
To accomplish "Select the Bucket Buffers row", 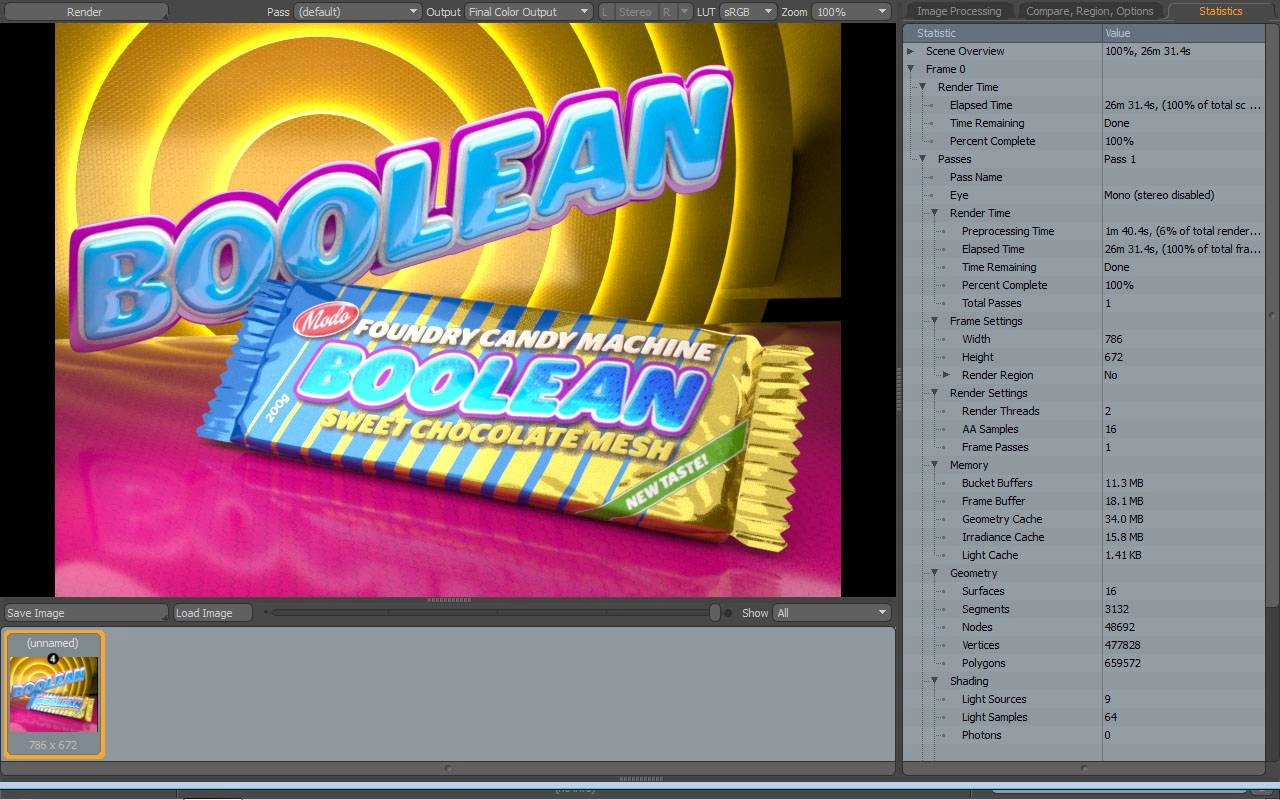I will pyautogui.click(x=1084, y=483).
